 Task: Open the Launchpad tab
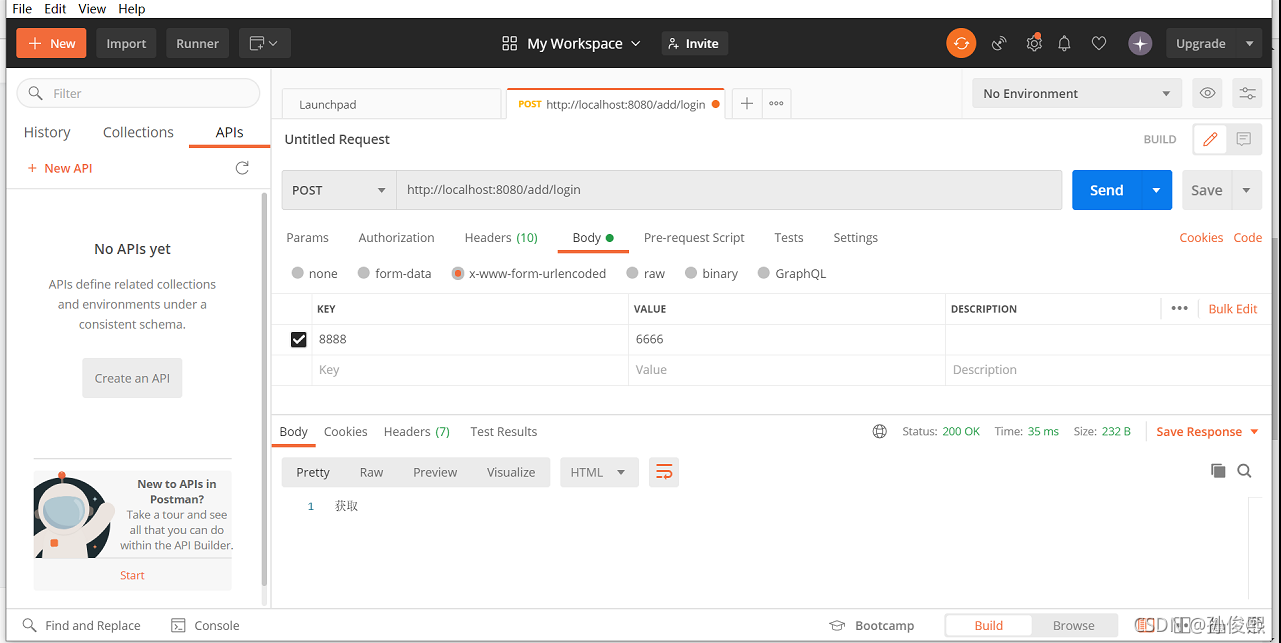(391, 104)
